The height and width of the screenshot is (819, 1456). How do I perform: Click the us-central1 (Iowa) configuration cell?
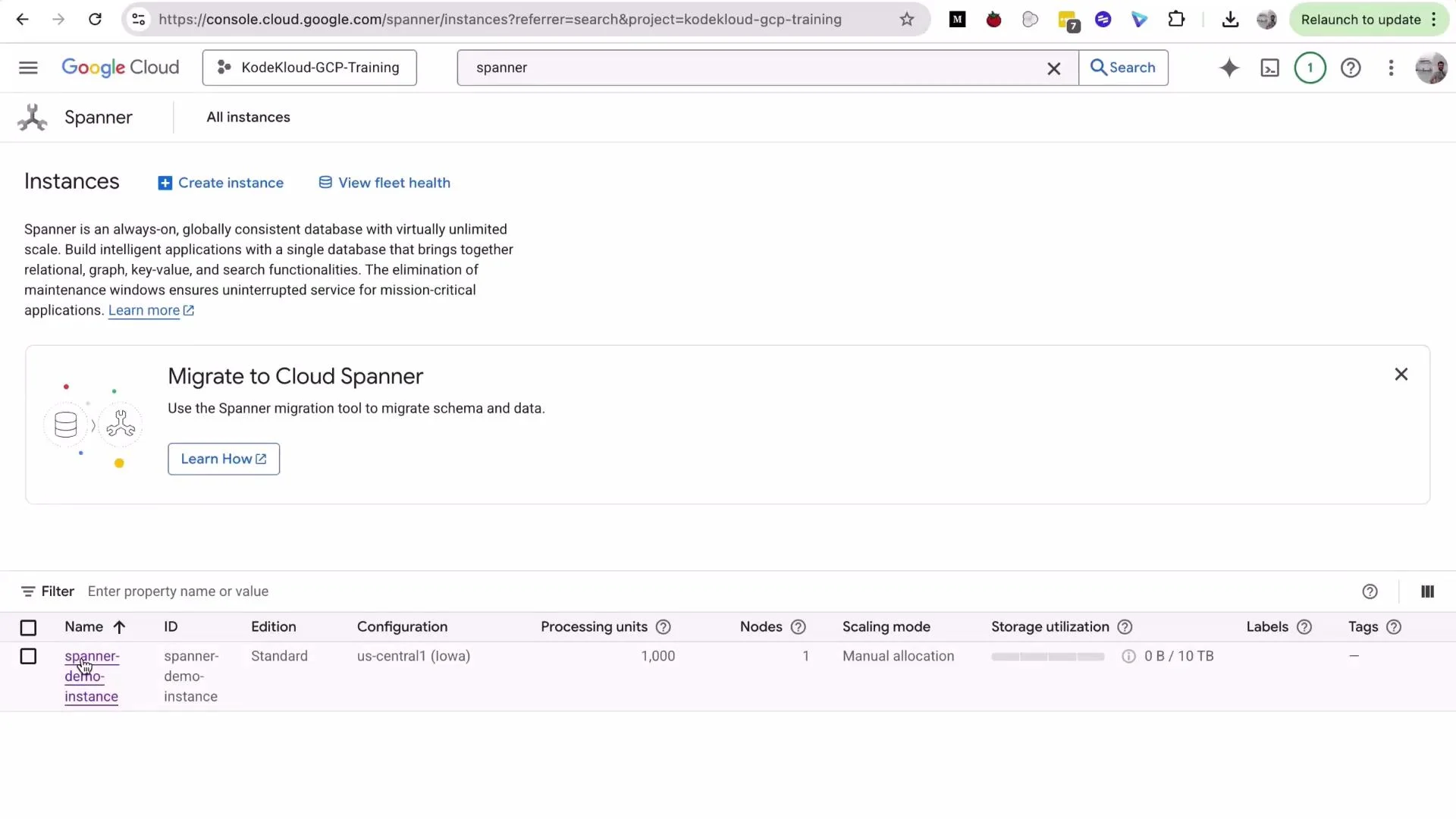pyautogui.click(x=413, y=656)
